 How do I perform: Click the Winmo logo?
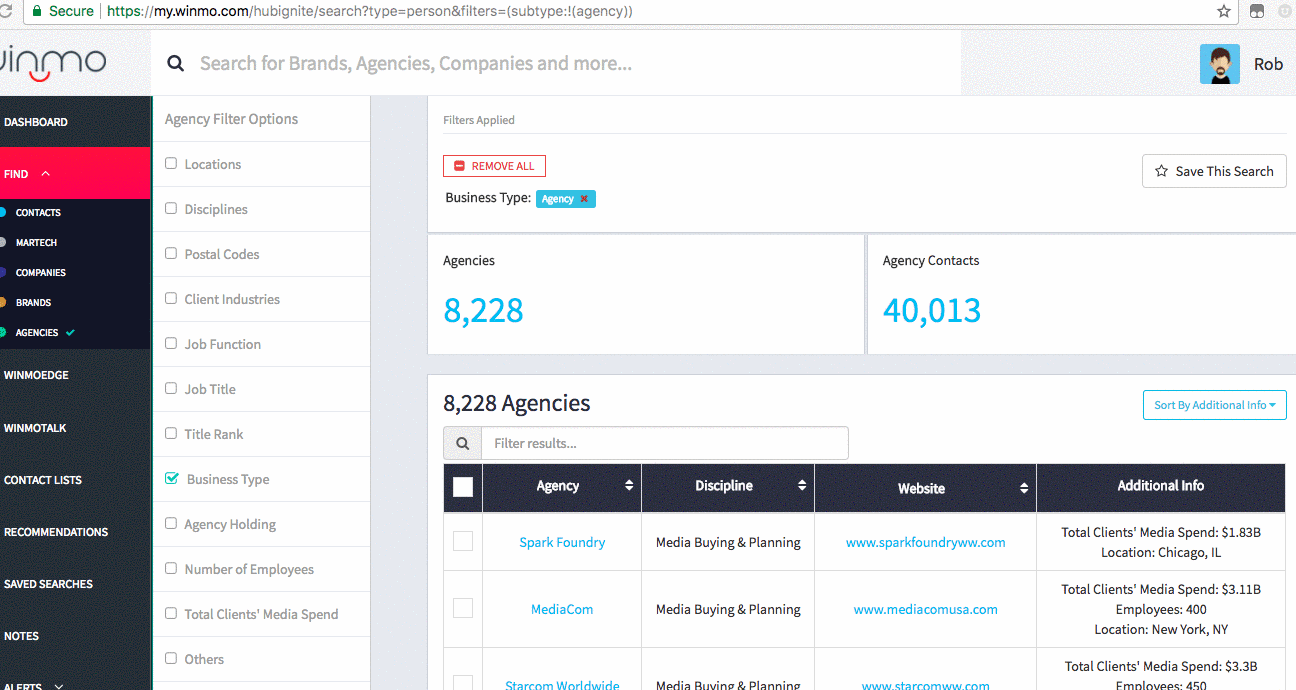pyautogui.click(x=53, y=63)
